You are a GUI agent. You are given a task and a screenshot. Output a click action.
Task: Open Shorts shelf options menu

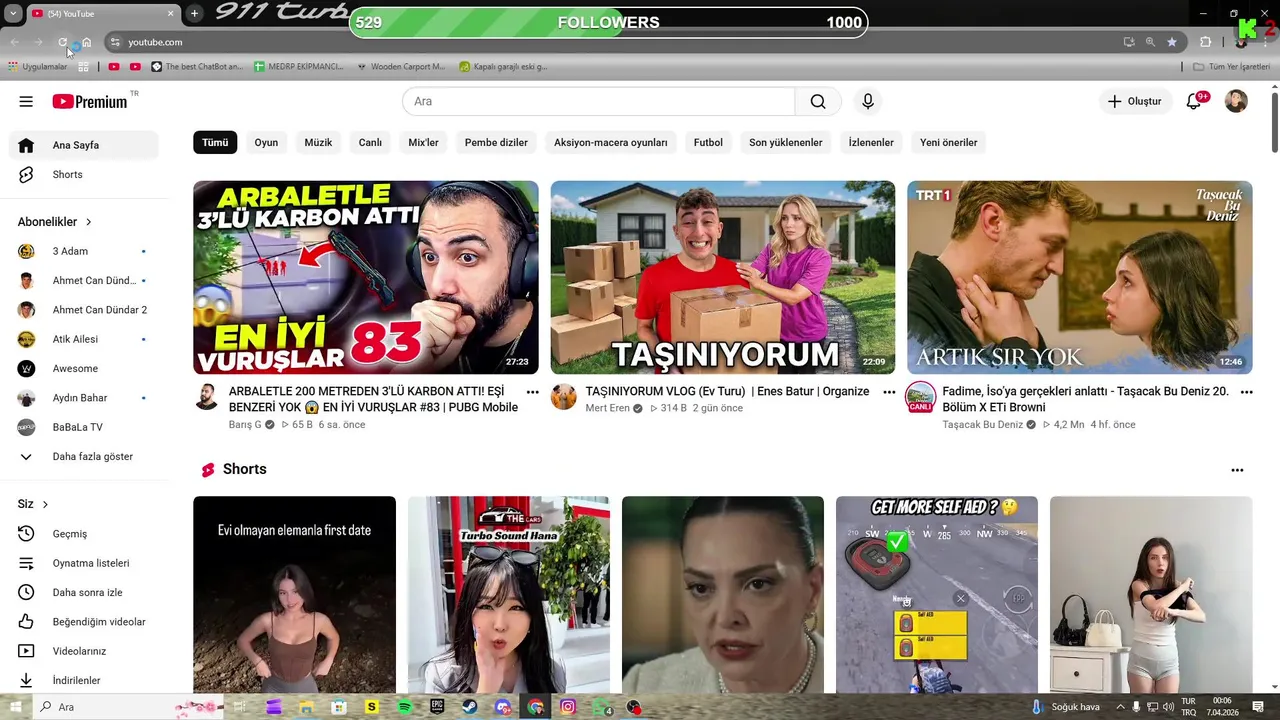click(x=1237, y=470)
